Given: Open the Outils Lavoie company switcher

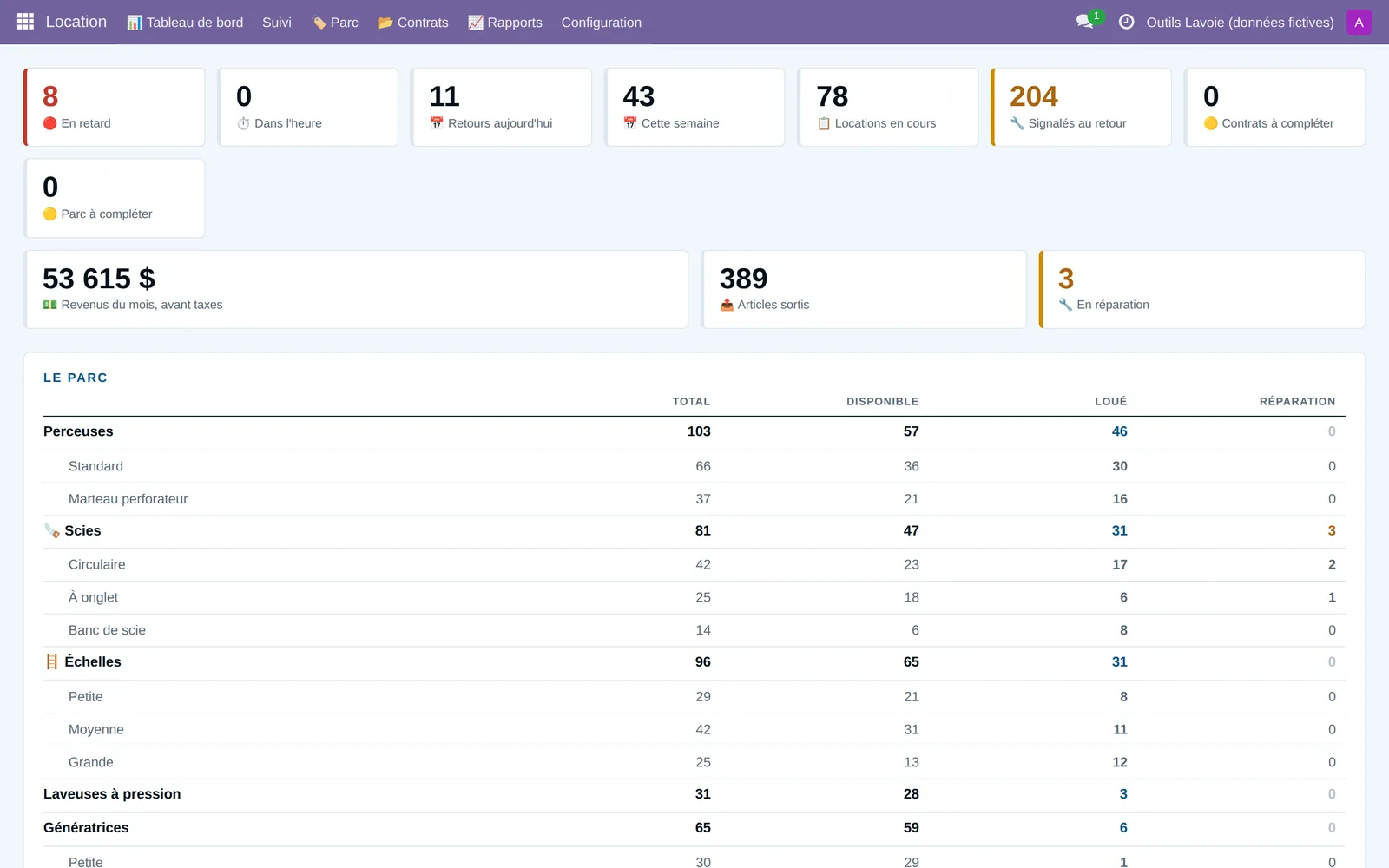Looking at the screenshot, I should pos(1240,23).
